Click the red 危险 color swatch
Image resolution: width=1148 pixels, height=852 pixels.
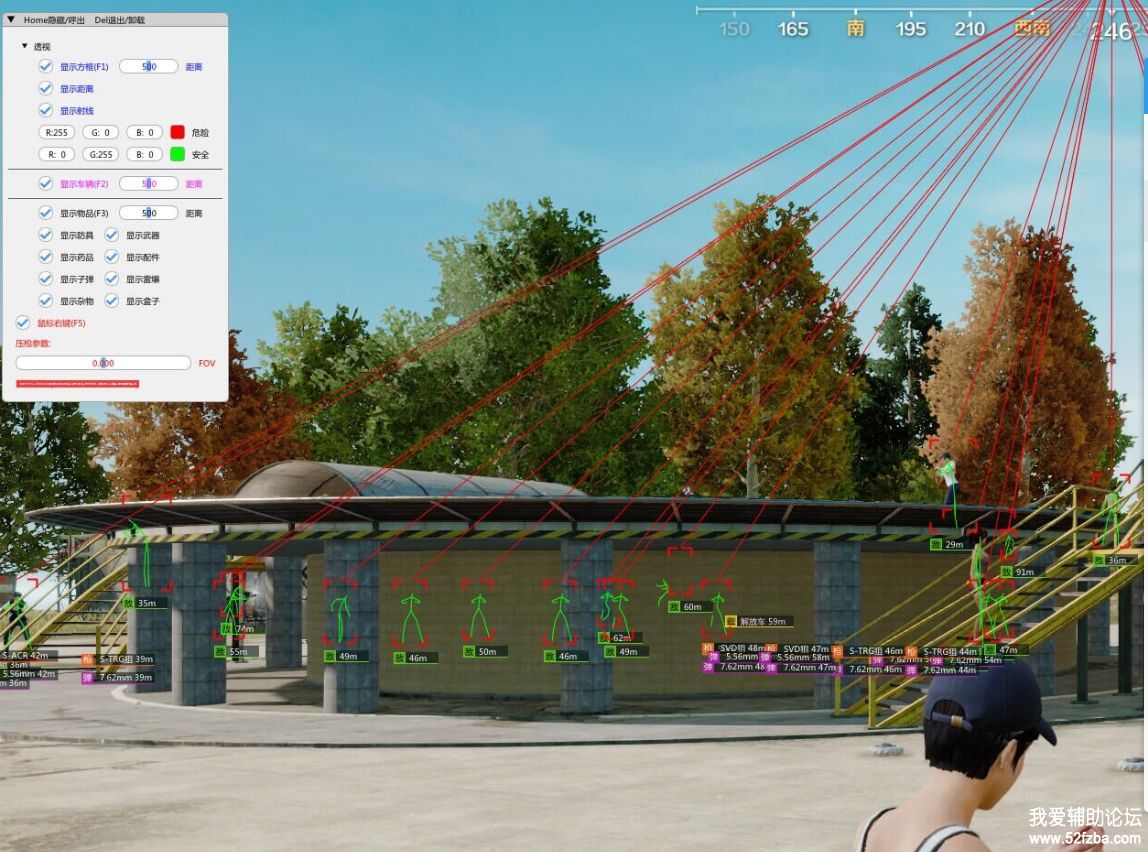(x=177, y=132)
